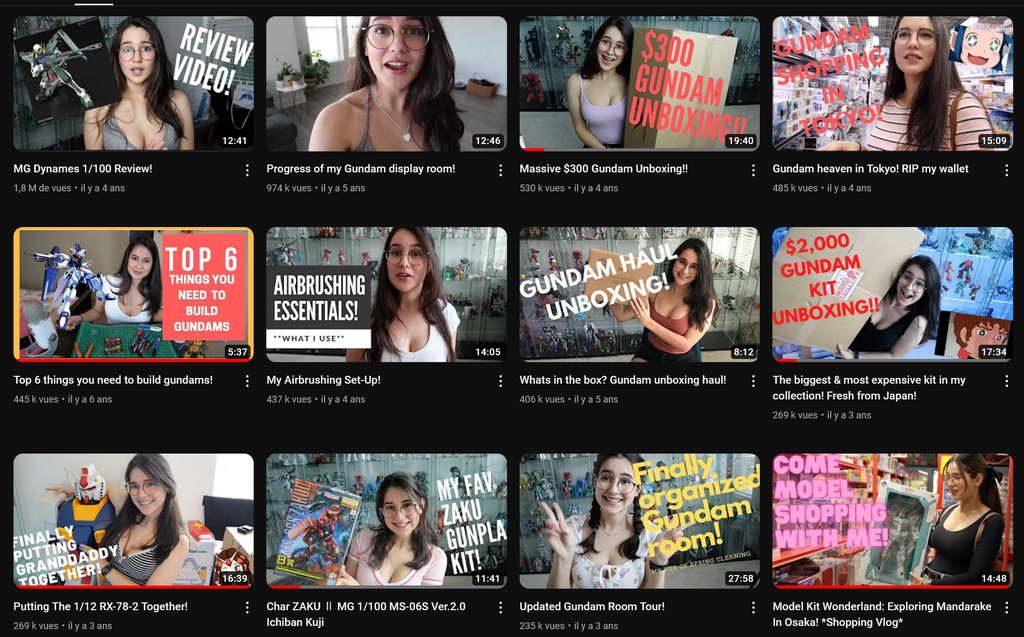Play the Finally organized Gundam room thumbnail
Screen dimensions: 1024x637
[639, 520]
